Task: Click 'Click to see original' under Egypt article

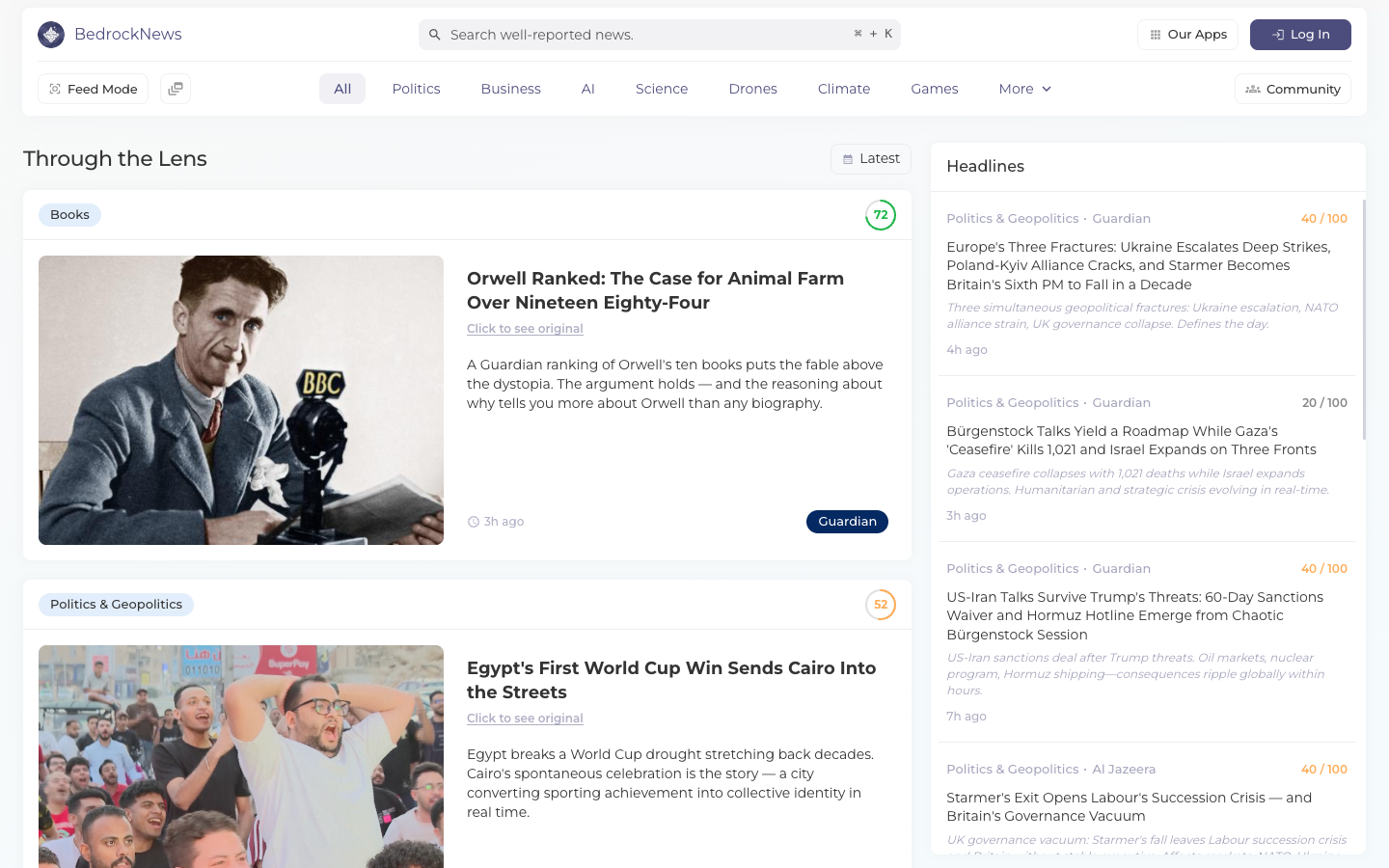Action: [x=525, y=719]
